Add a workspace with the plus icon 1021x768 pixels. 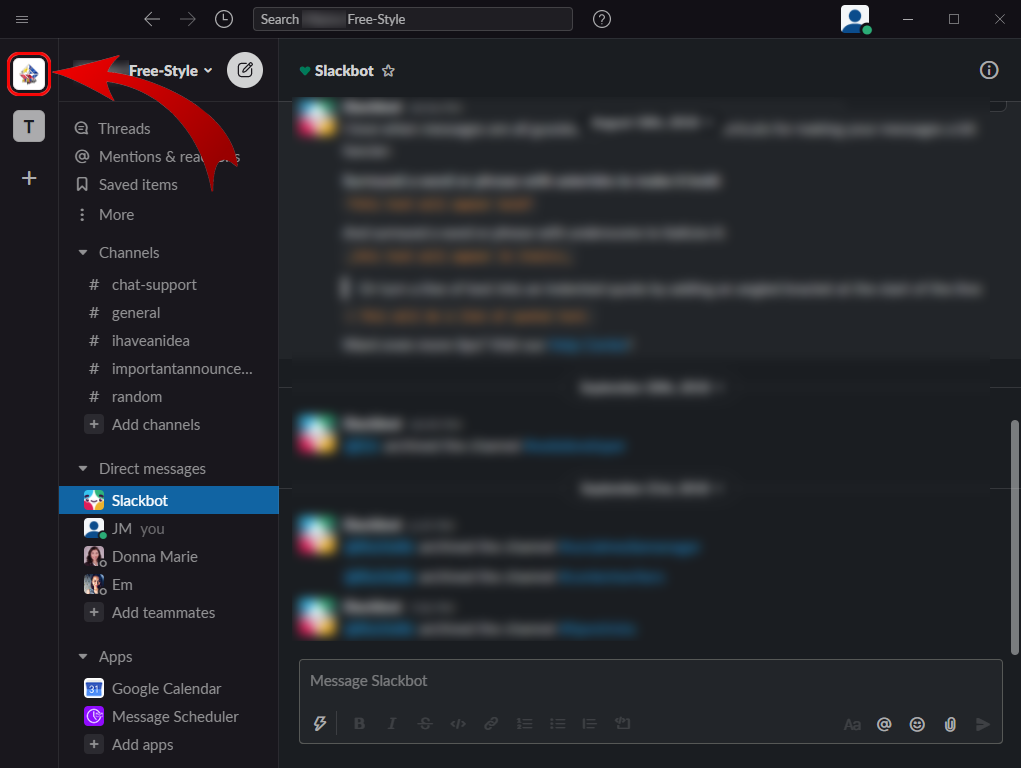tap(29, 178)
